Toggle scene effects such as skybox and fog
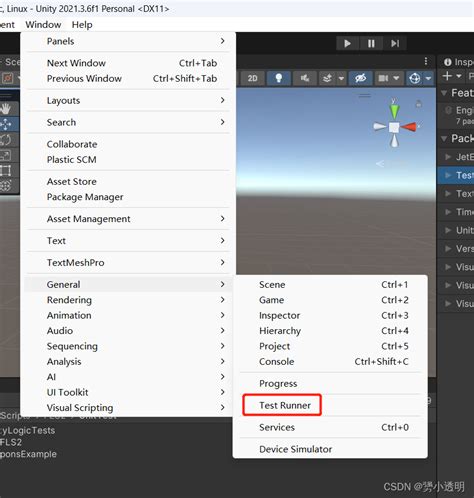The image size is (474, 498). (x=327, y=78)
